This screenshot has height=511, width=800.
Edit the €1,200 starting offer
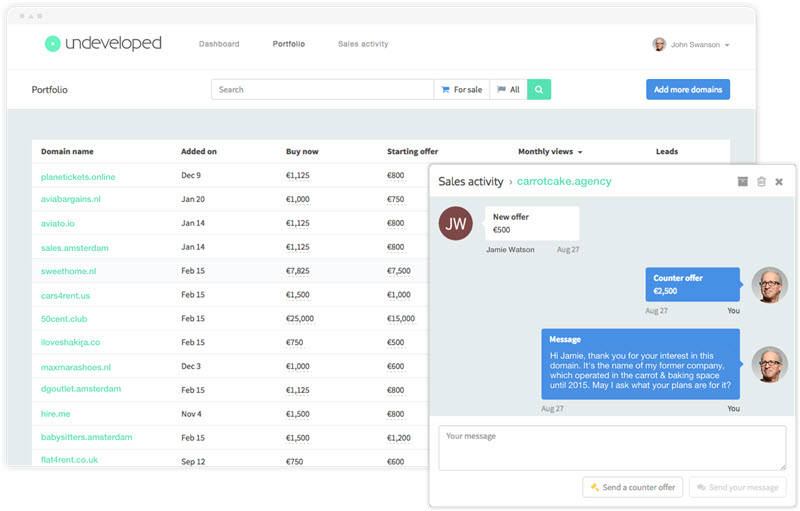coord(398,438)
